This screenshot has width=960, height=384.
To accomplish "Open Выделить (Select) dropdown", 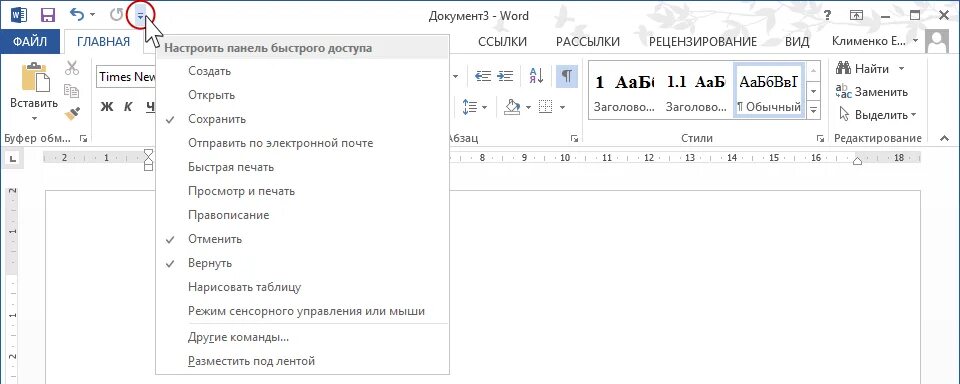I will click(877, 115).
